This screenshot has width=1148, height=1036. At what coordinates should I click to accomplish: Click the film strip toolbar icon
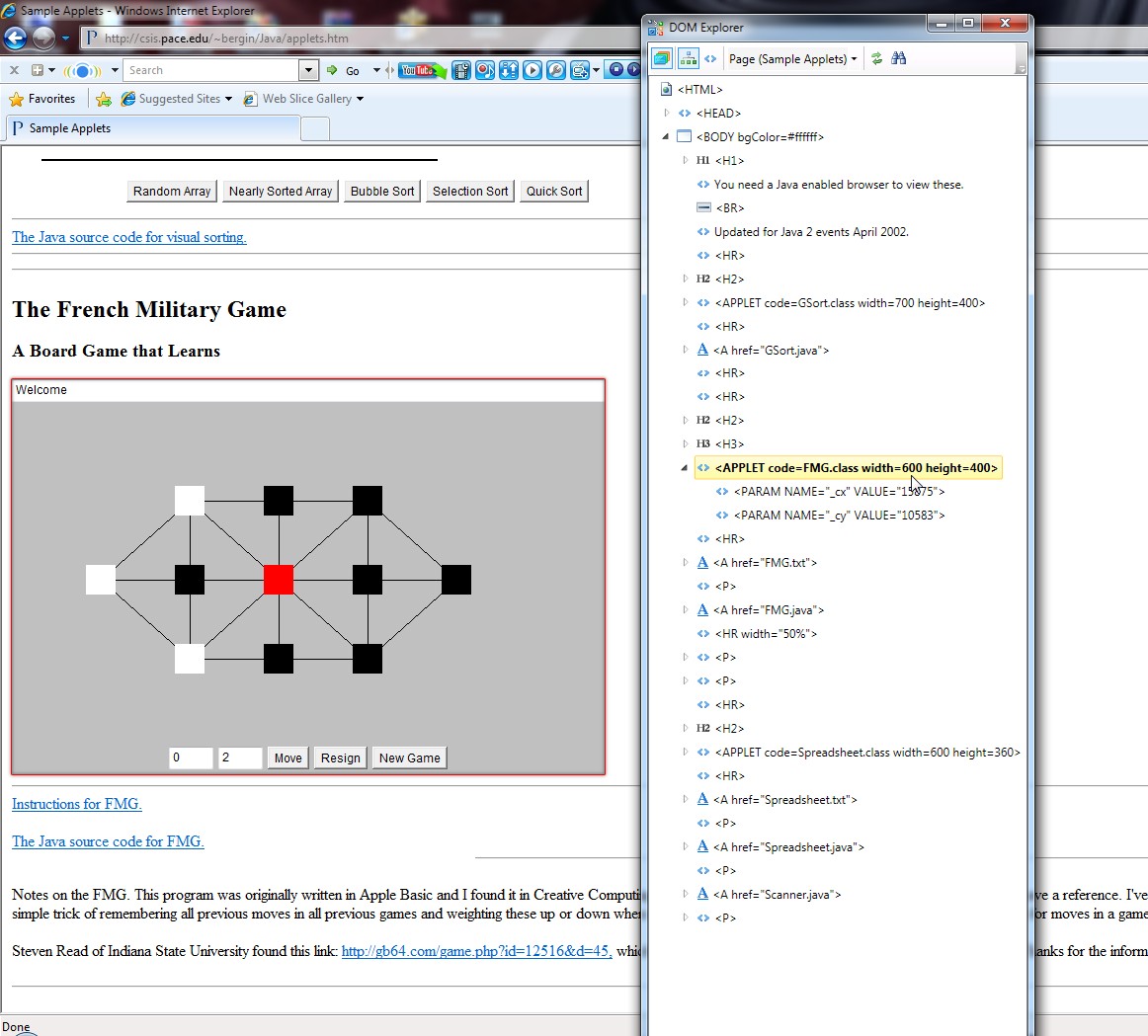click(461, 70)
